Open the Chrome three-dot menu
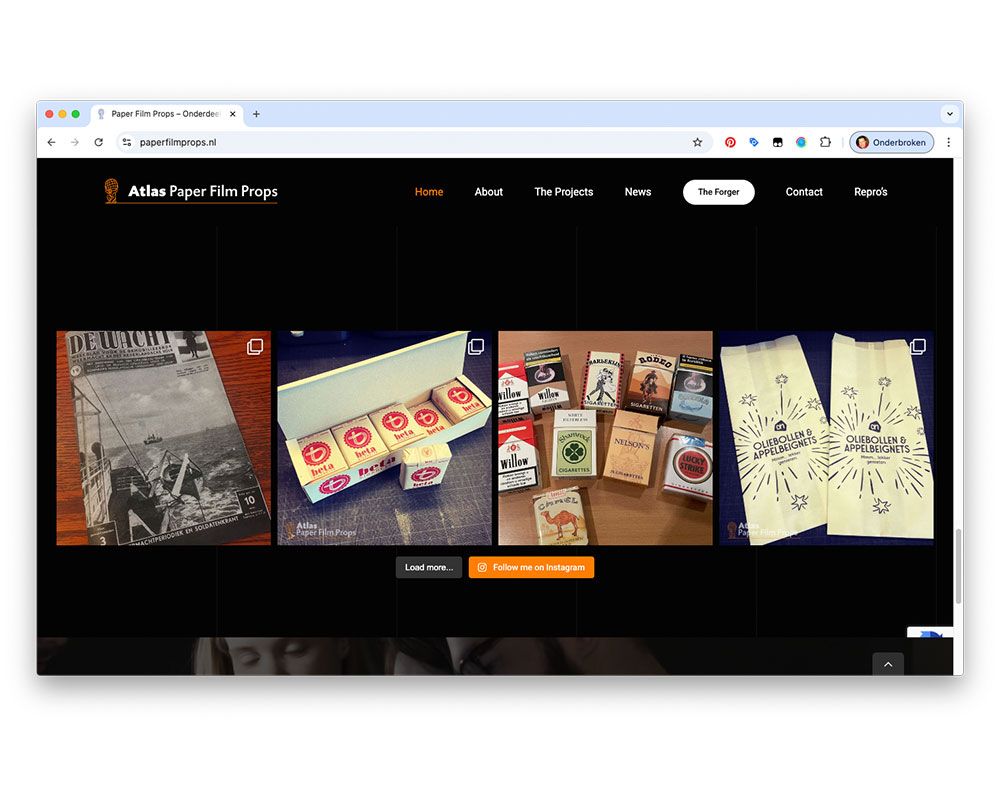 [948, 142]
